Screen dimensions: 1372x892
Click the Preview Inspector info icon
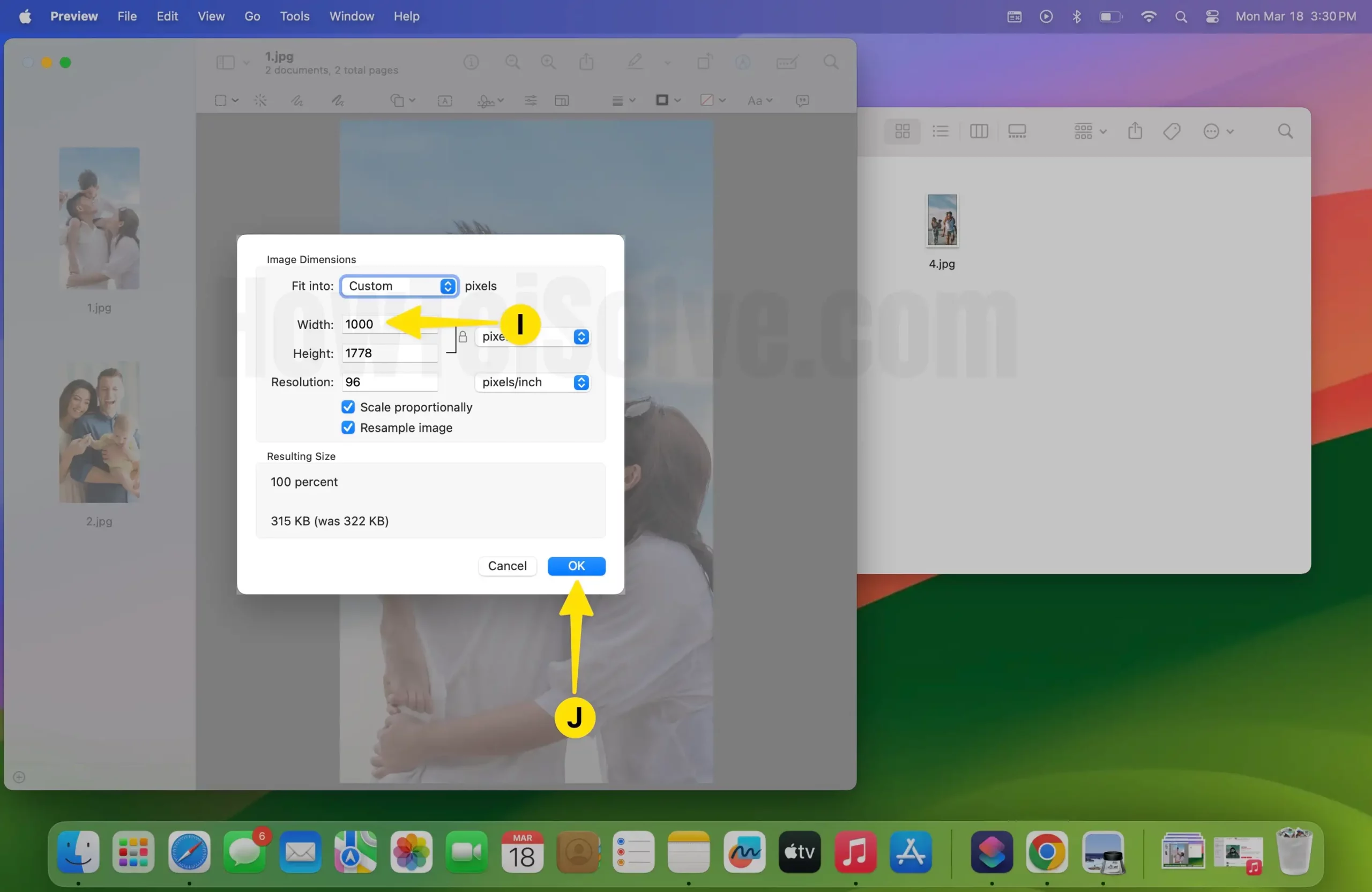coord(471,62)
